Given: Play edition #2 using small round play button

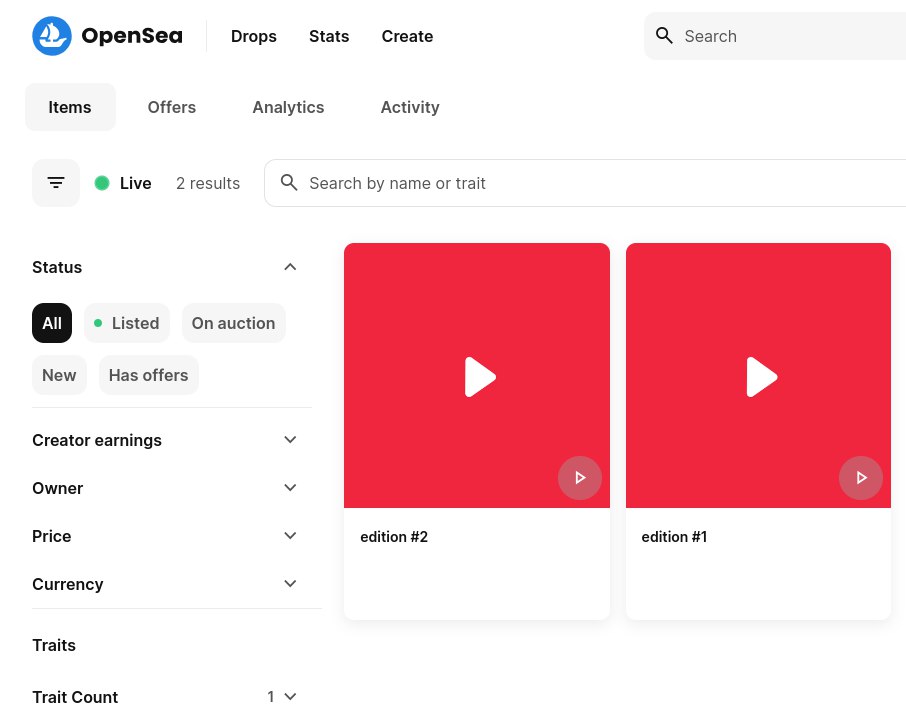Looking at the screenshot, I should pyautogui.click(x=579, y=478).
